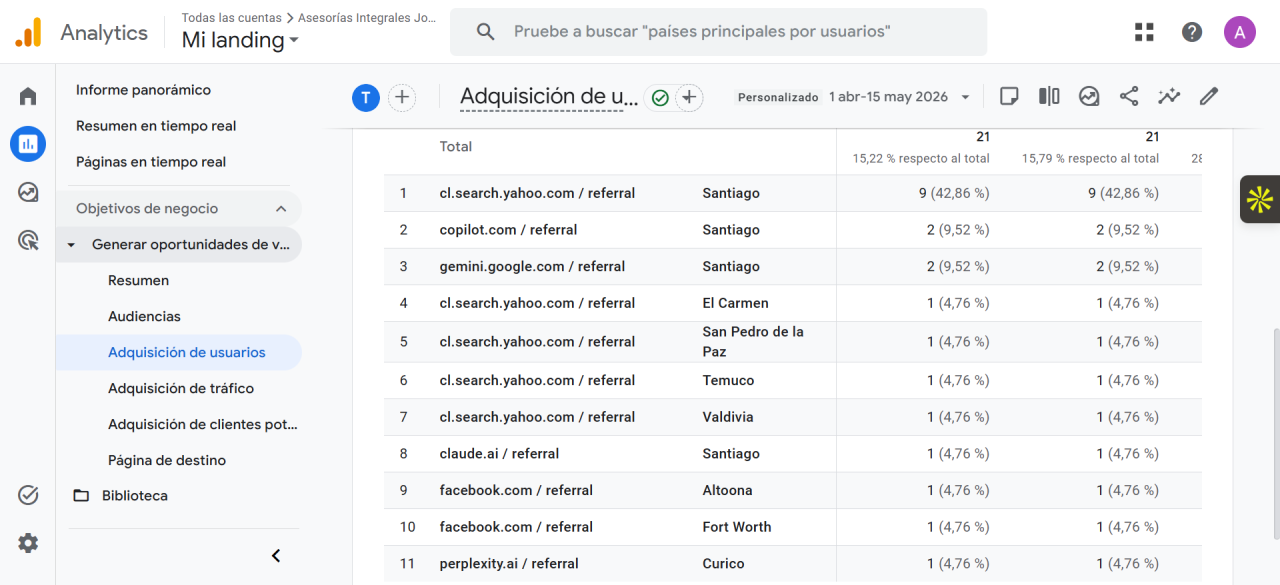Screen dimensions: 1280x585
Task: Click plus icon next to report title
Action: click(x=689, y=97)
